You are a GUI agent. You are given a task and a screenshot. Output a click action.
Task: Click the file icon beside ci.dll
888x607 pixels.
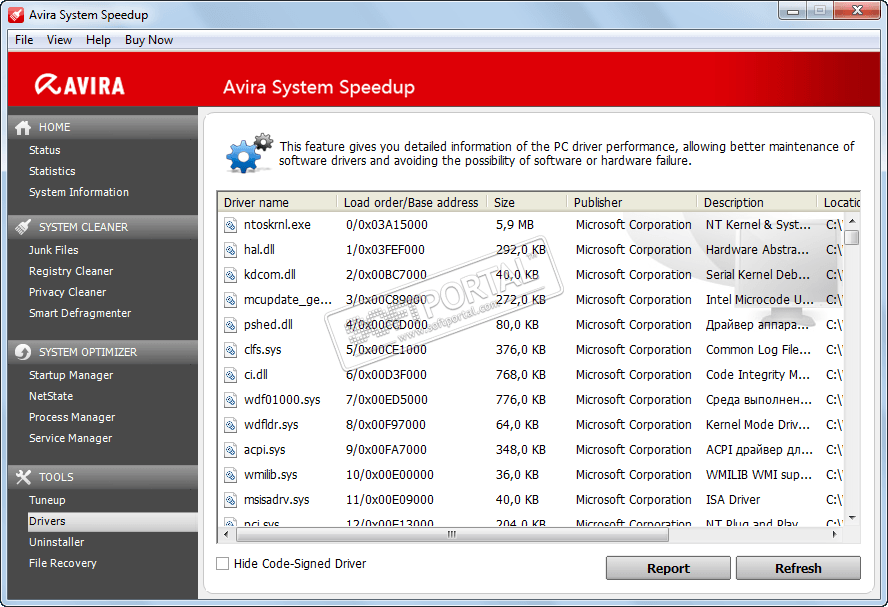[x=230, y=375]
